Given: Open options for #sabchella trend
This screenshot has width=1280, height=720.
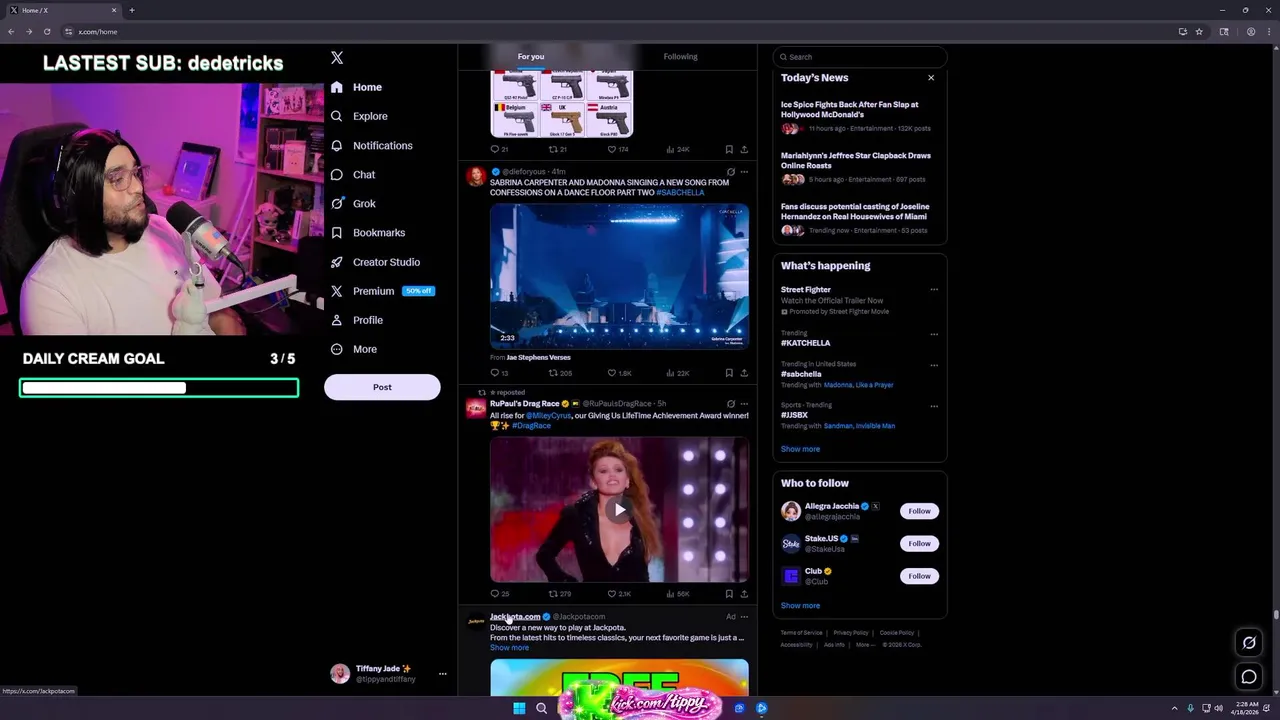Looking at the screenshot, I should point(934,365).
